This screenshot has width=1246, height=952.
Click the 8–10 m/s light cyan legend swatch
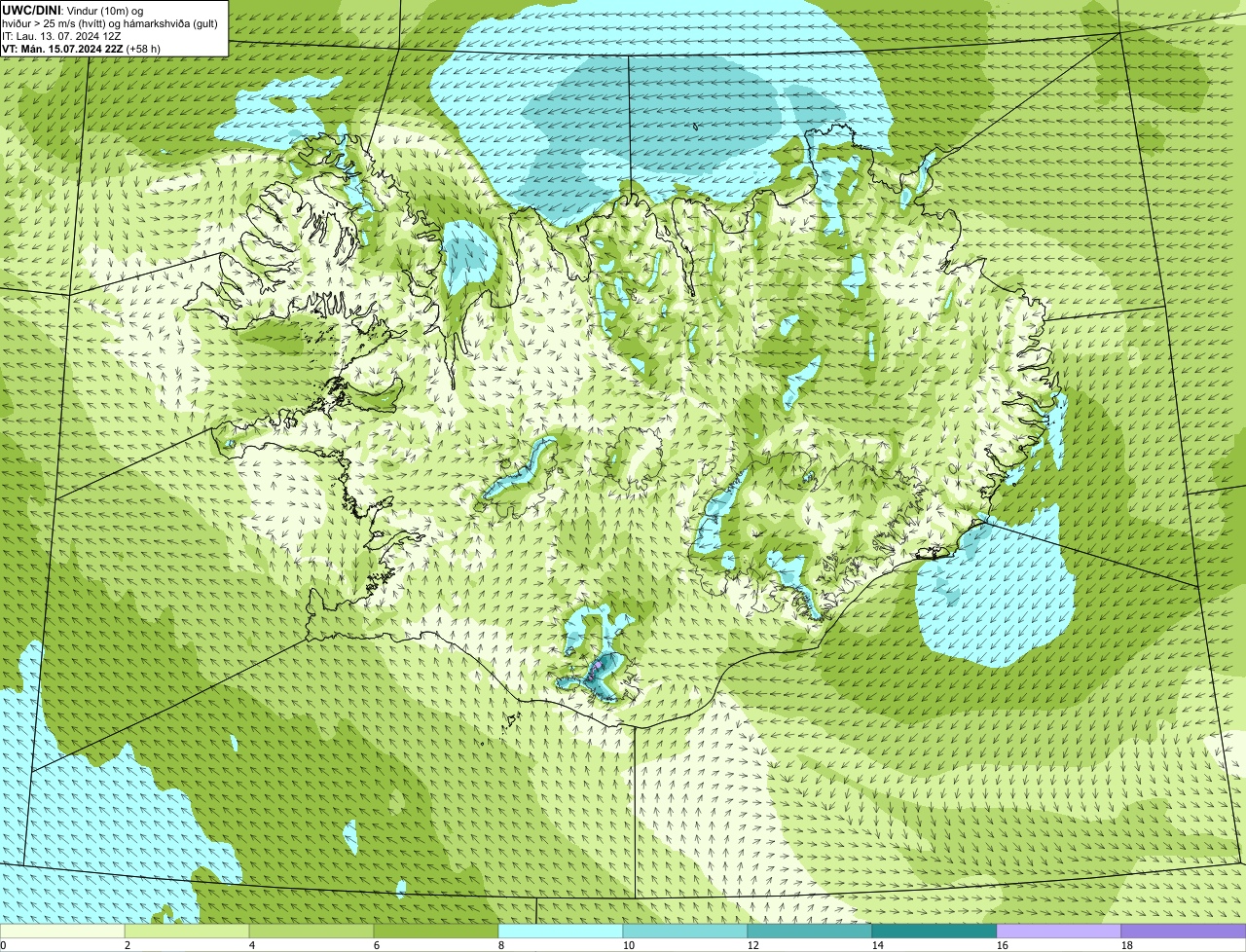561,932
